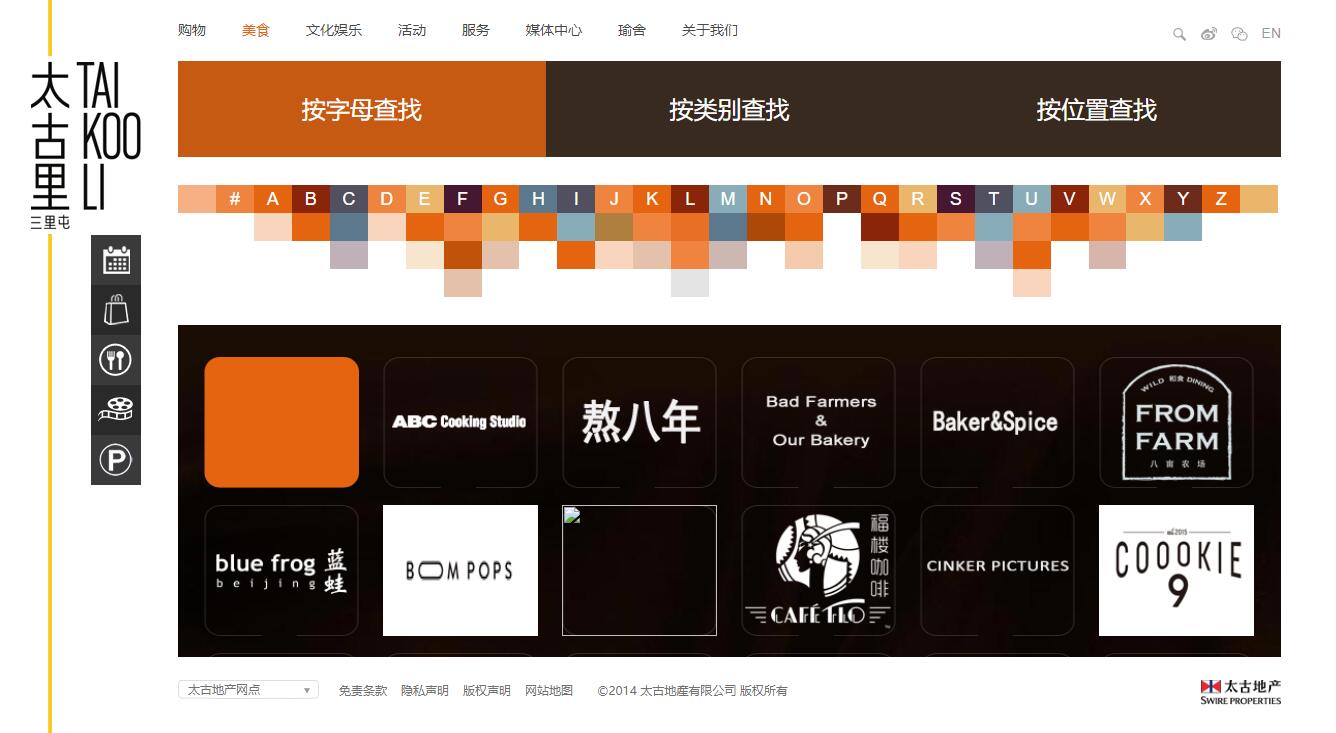The width and height of the screenshot is (1336, 733).
Task: Open the 购物 menu item
Action: [192, 31]
